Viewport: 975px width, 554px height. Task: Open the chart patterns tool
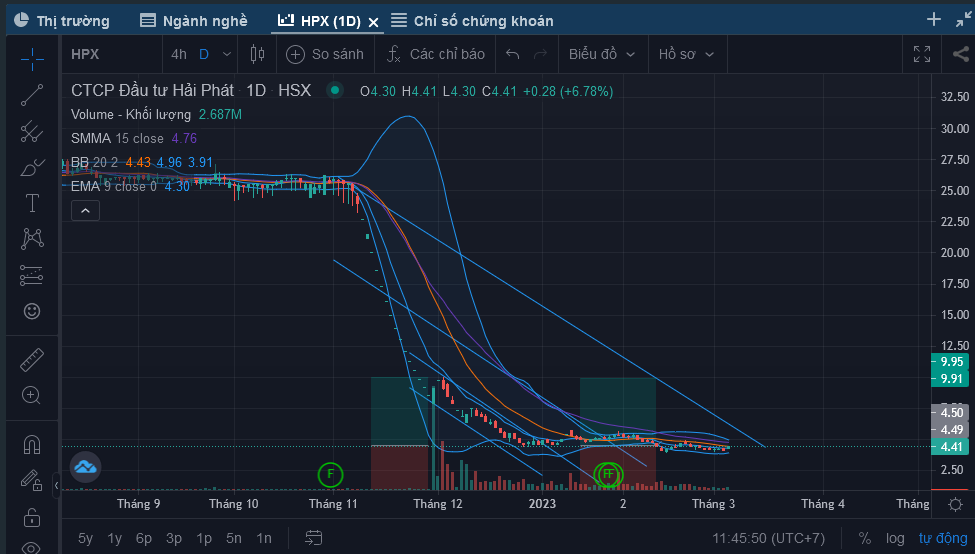(32, 239)
